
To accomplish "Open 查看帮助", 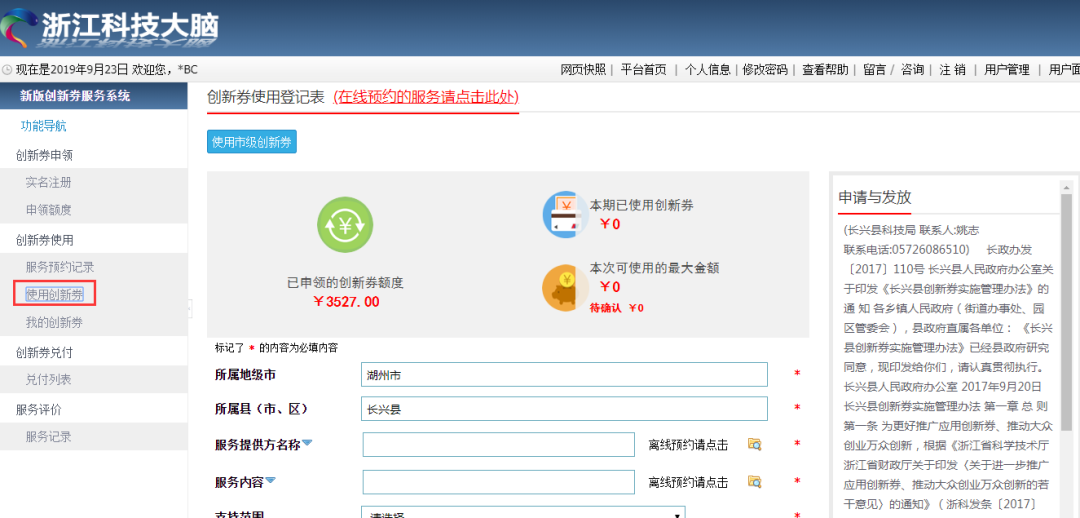I will point(824,70).
